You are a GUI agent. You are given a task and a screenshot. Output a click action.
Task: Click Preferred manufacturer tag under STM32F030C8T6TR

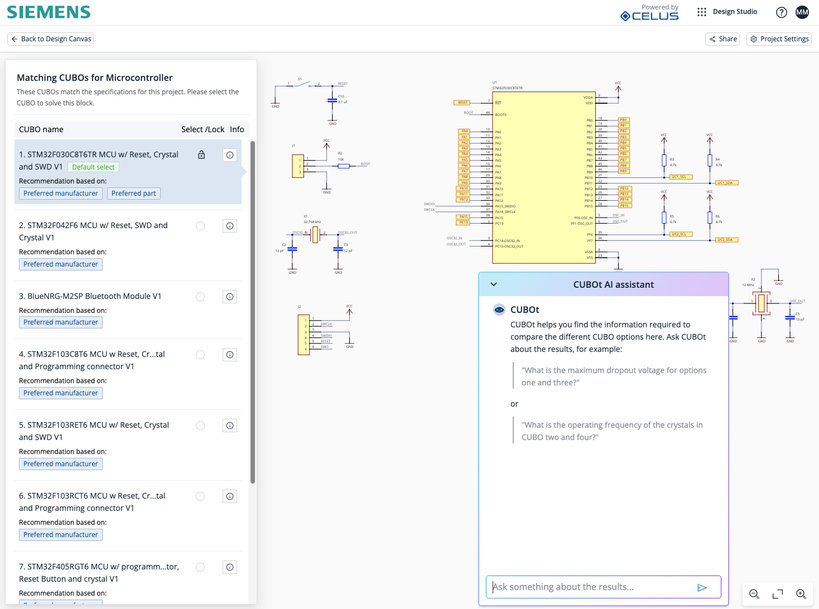click(61, 193)
